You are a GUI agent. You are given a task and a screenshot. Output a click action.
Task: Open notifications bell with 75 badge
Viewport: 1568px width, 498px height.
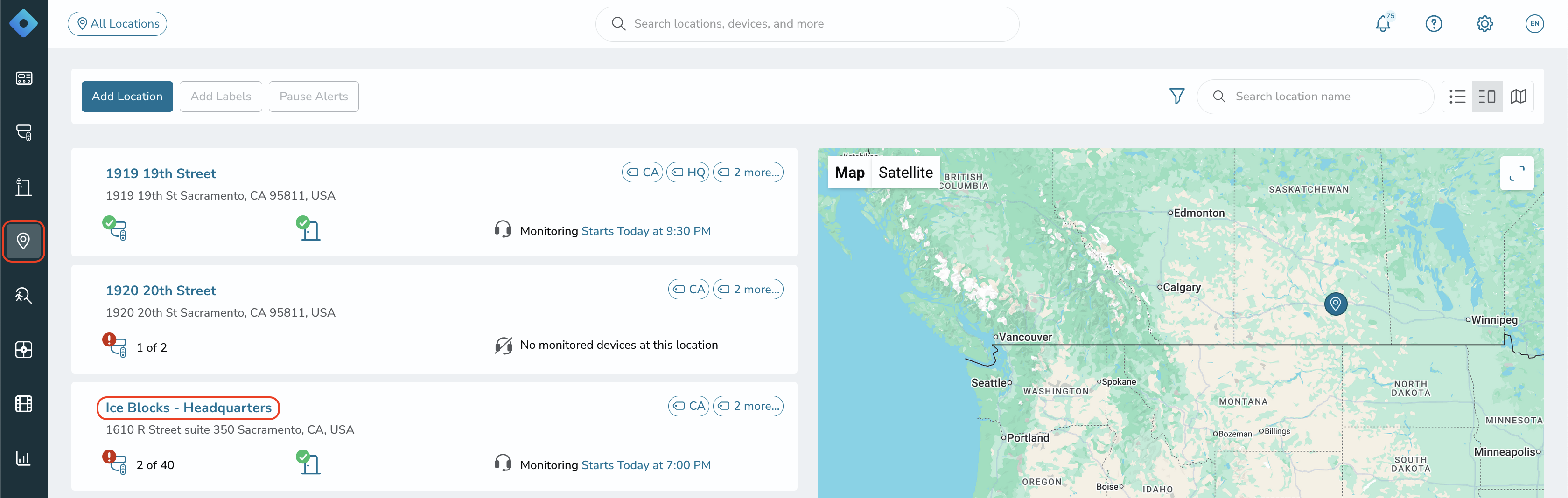pos(1384,24)
